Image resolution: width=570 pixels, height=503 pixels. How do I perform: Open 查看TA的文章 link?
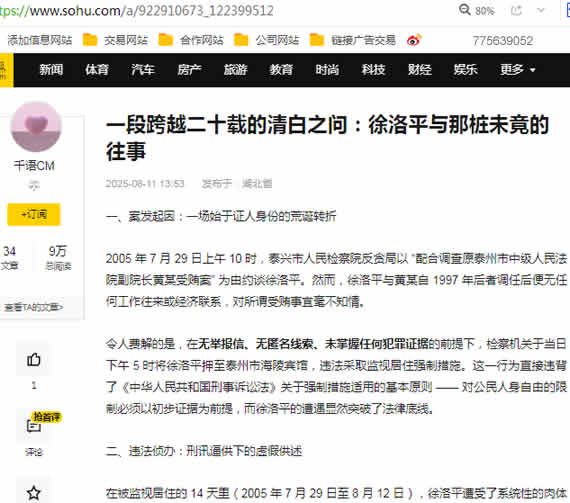33,307
